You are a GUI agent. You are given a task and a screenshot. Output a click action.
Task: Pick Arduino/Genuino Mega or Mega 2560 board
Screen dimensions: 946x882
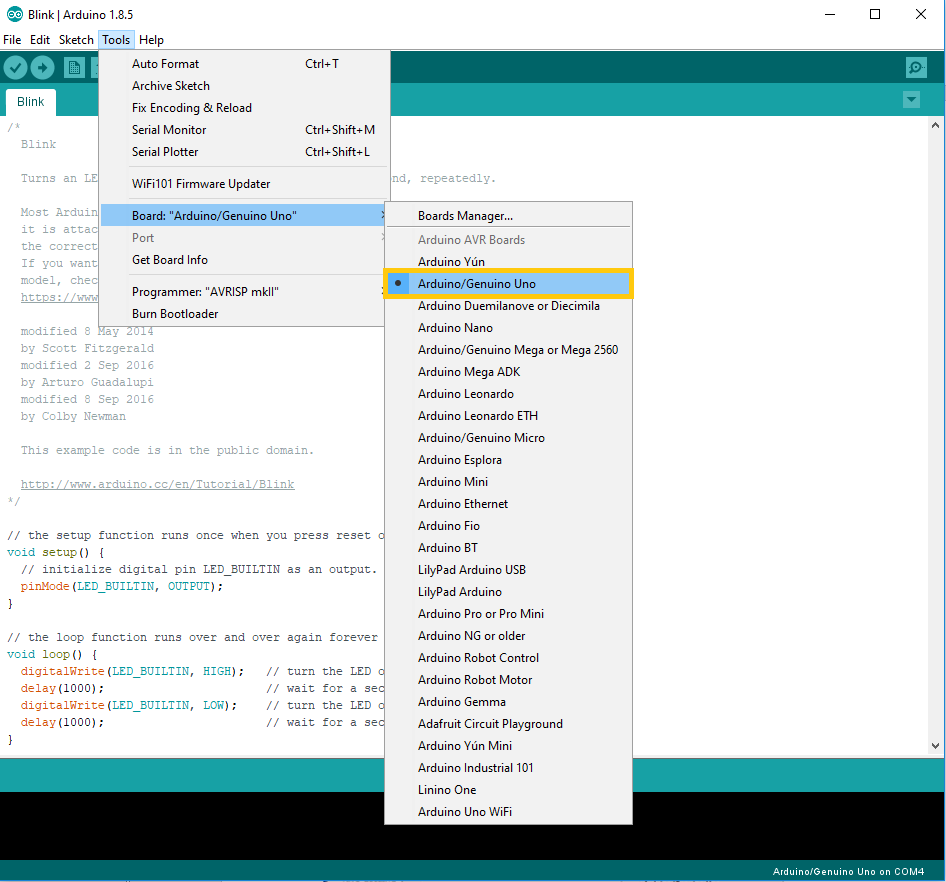coord(517,350)
